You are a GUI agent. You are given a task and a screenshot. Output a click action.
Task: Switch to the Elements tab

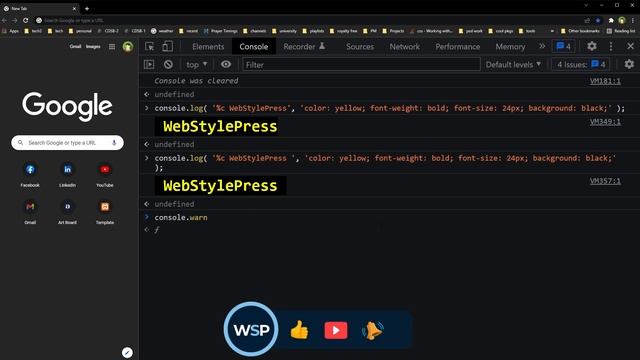[208, 47]
